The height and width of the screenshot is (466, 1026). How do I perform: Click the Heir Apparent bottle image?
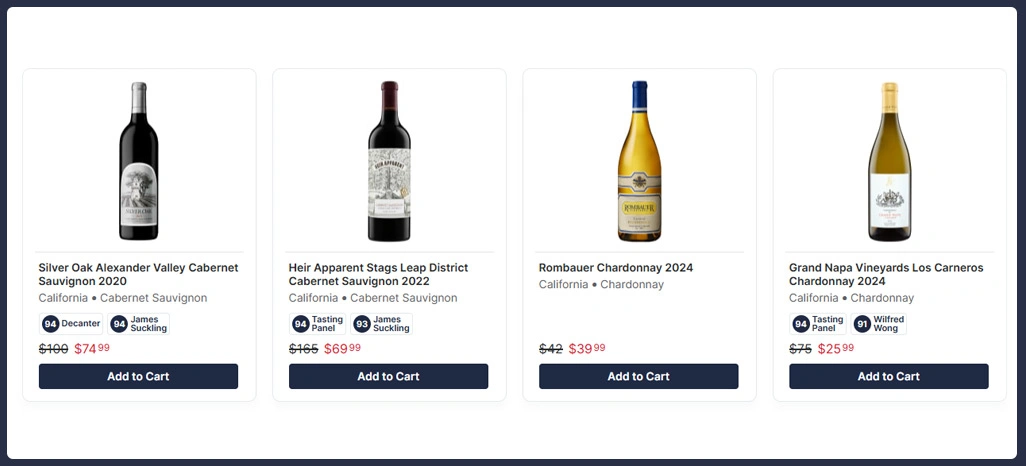click(389, 162)
